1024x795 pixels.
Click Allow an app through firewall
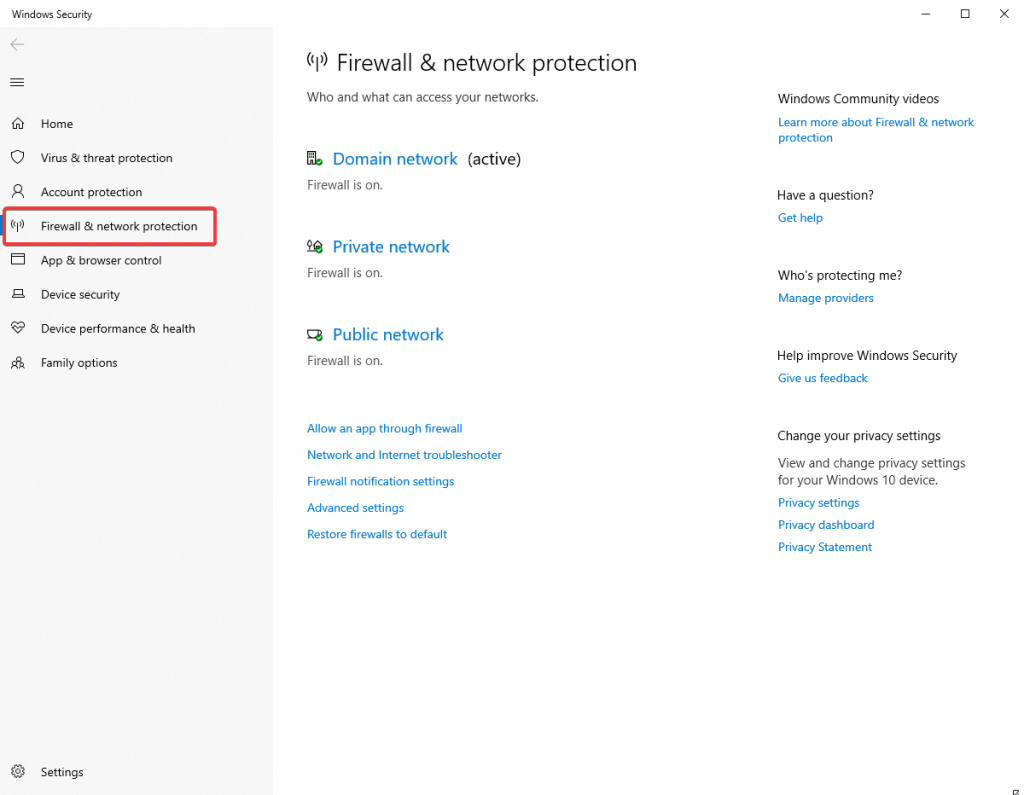(385, 429)
